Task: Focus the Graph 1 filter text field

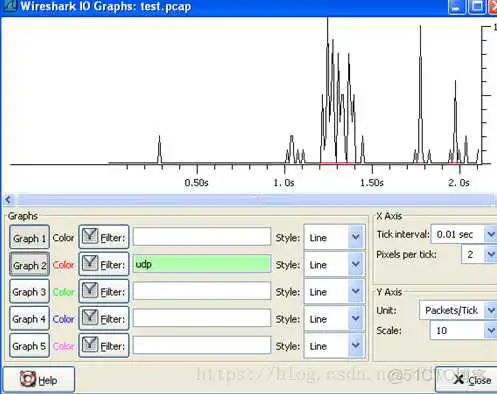Action: click(x=202, y=237)
